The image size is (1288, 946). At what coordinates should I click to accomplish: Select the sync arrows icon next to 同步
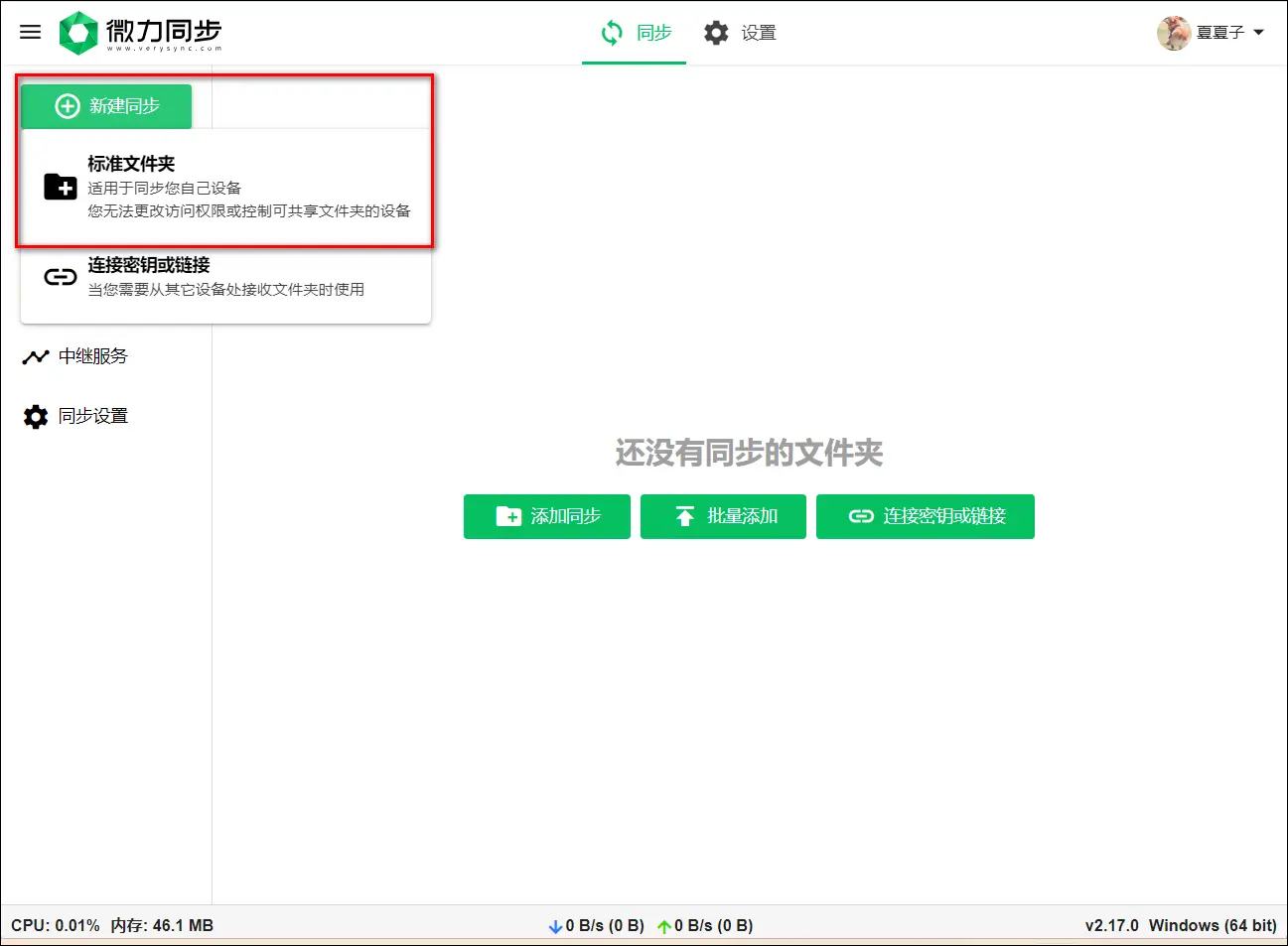[x=611, y=32]
